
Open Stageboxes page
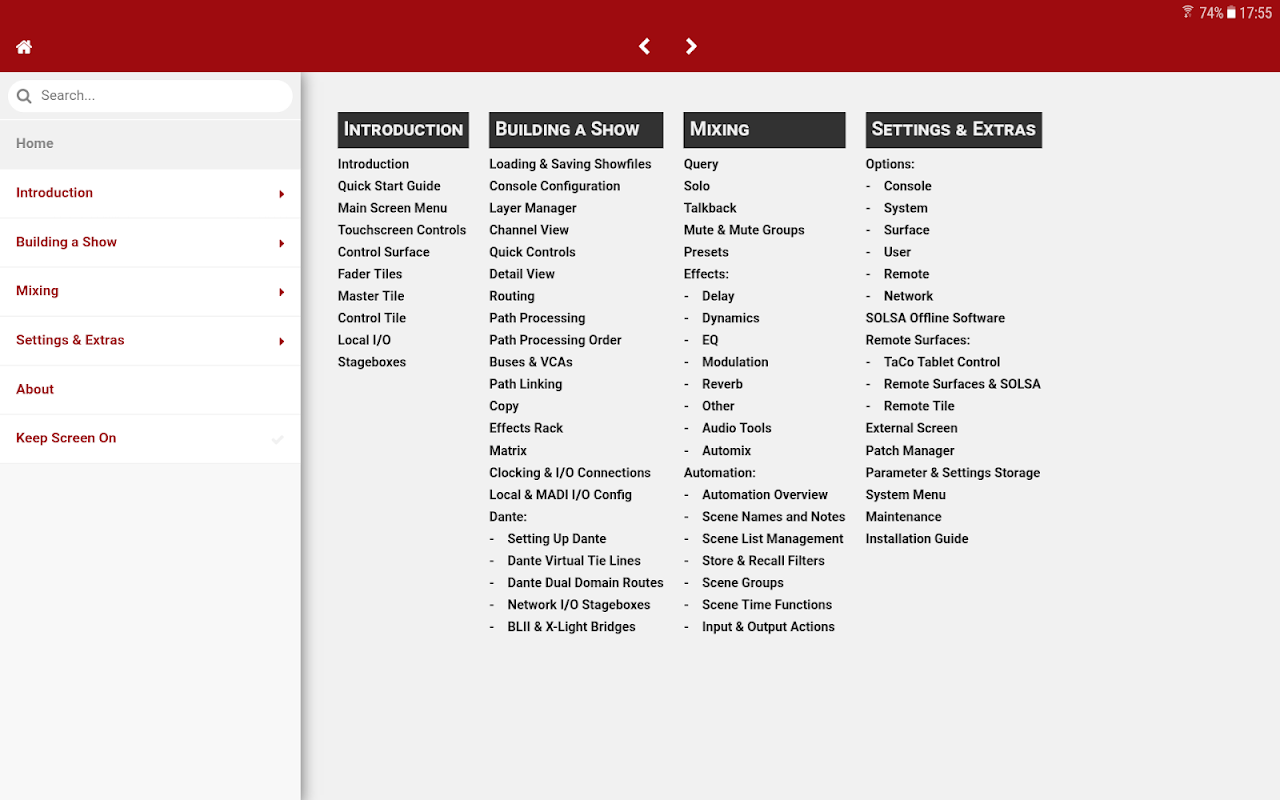372,362
